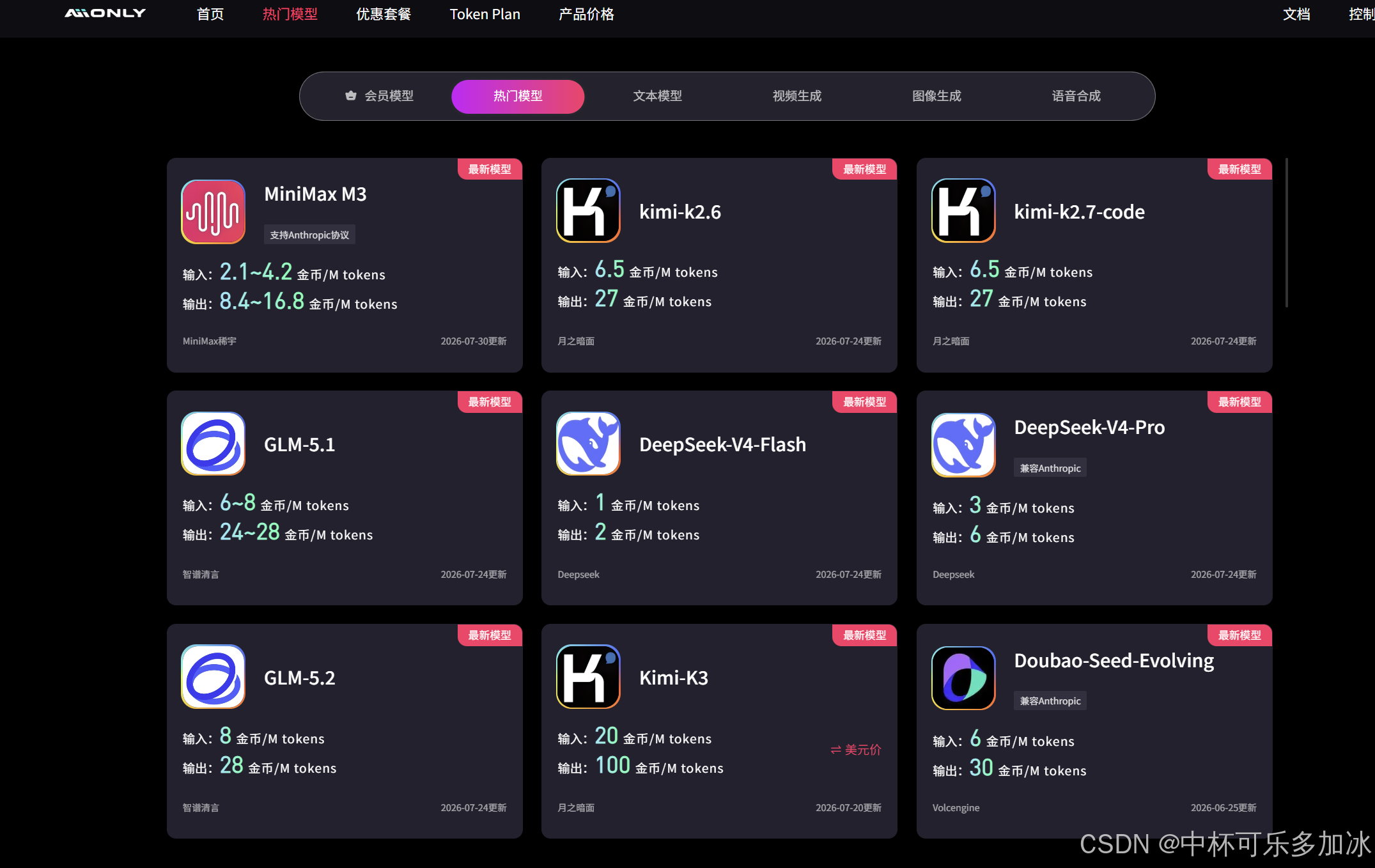Switch to the 图像生成 tab

pos(936,96)
